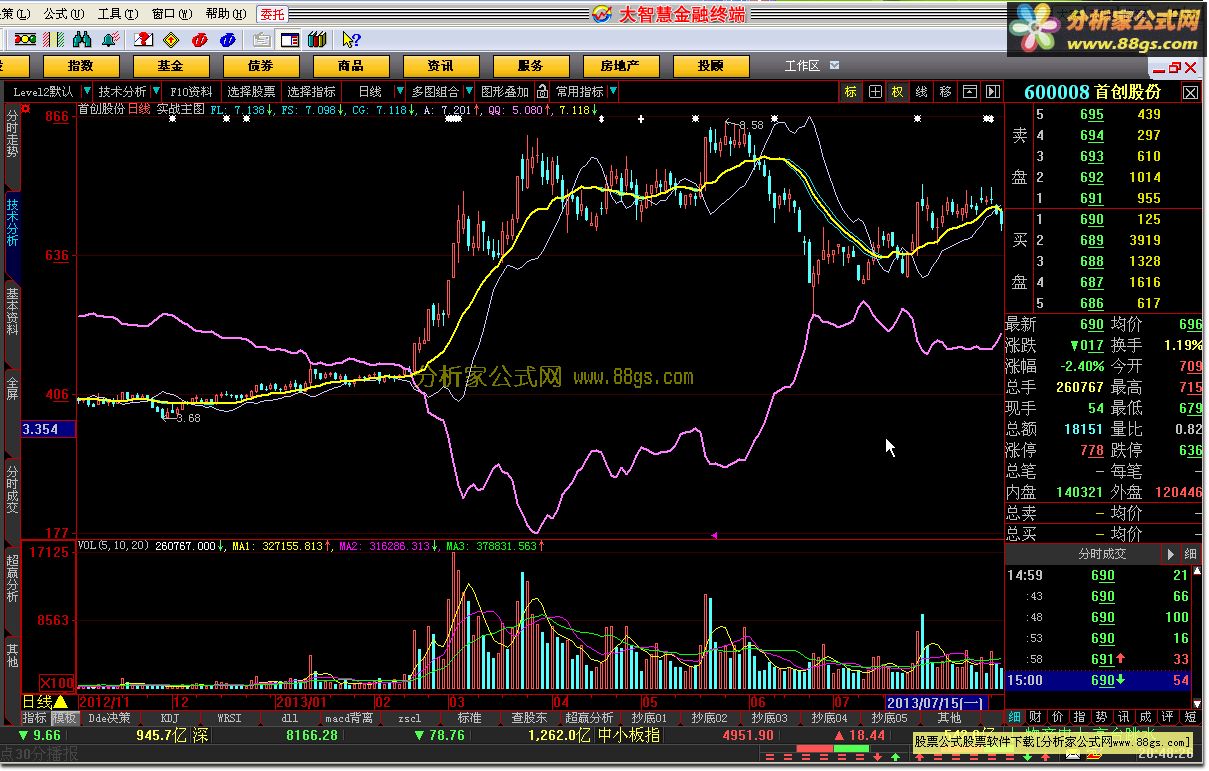1209x771 pixels.
Task: Select the macd背离 indicator tab
Action: click(x=349, y=718)
